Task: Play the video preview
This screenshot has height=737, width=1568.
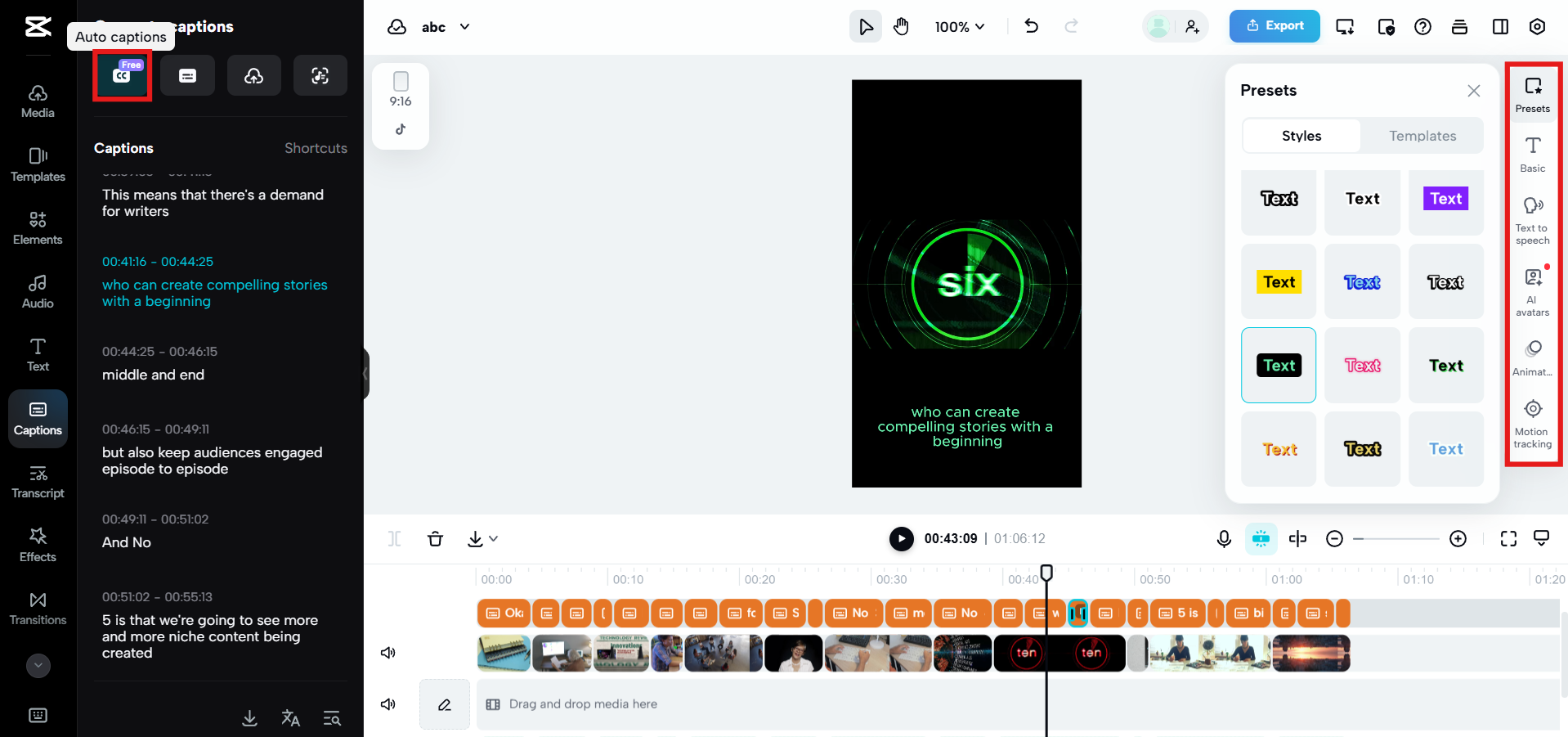Action: coord(902,538)
